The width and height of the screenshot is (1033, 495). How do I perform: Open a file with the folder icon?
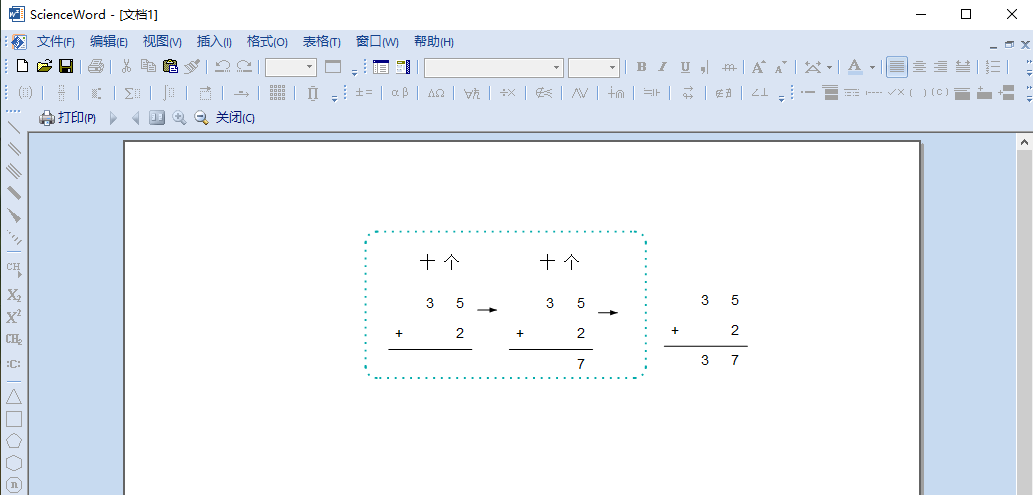click(44, 66)
